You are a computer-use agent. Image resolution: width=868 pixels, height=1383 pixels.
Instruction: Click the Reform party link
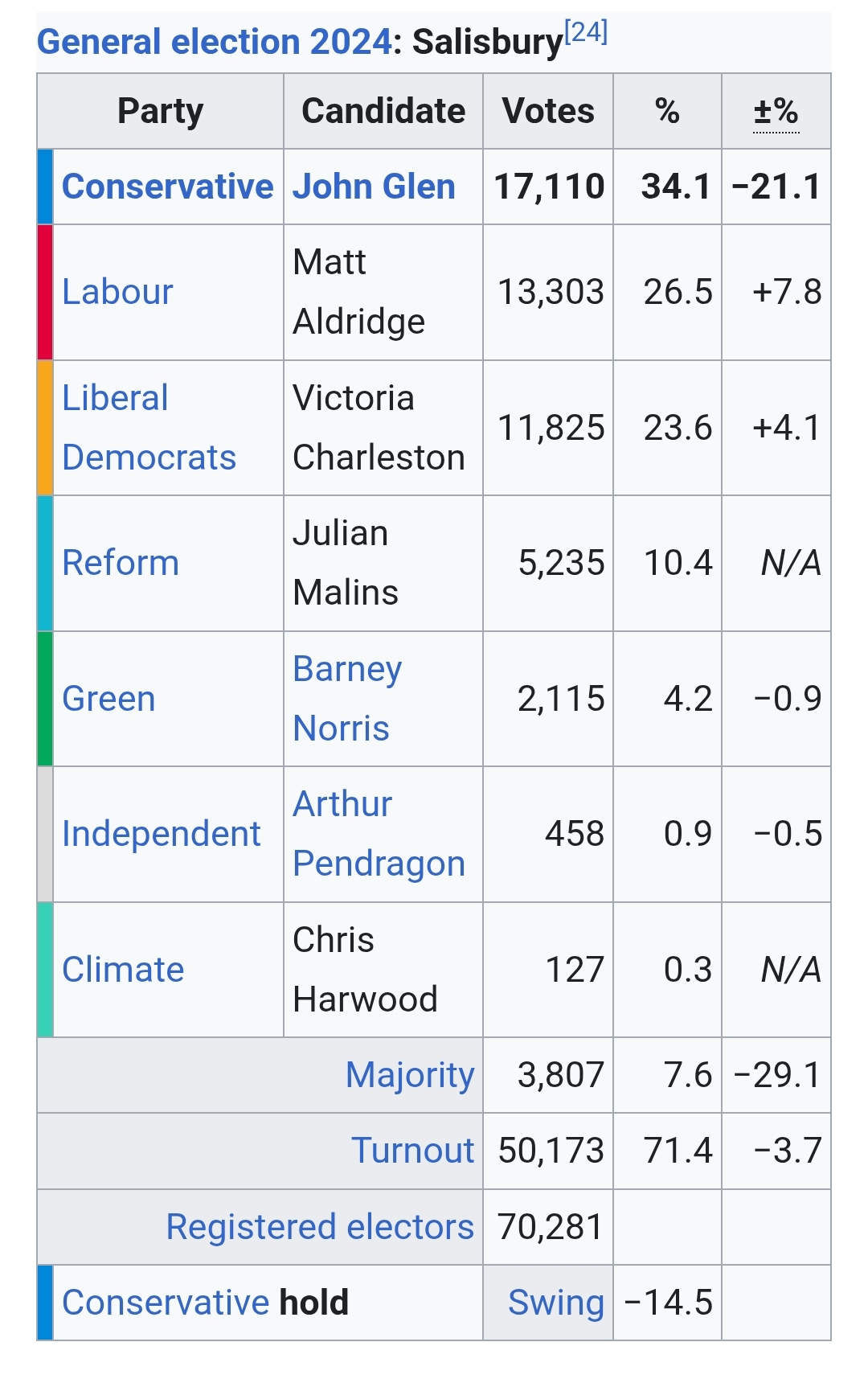(121, 563)
